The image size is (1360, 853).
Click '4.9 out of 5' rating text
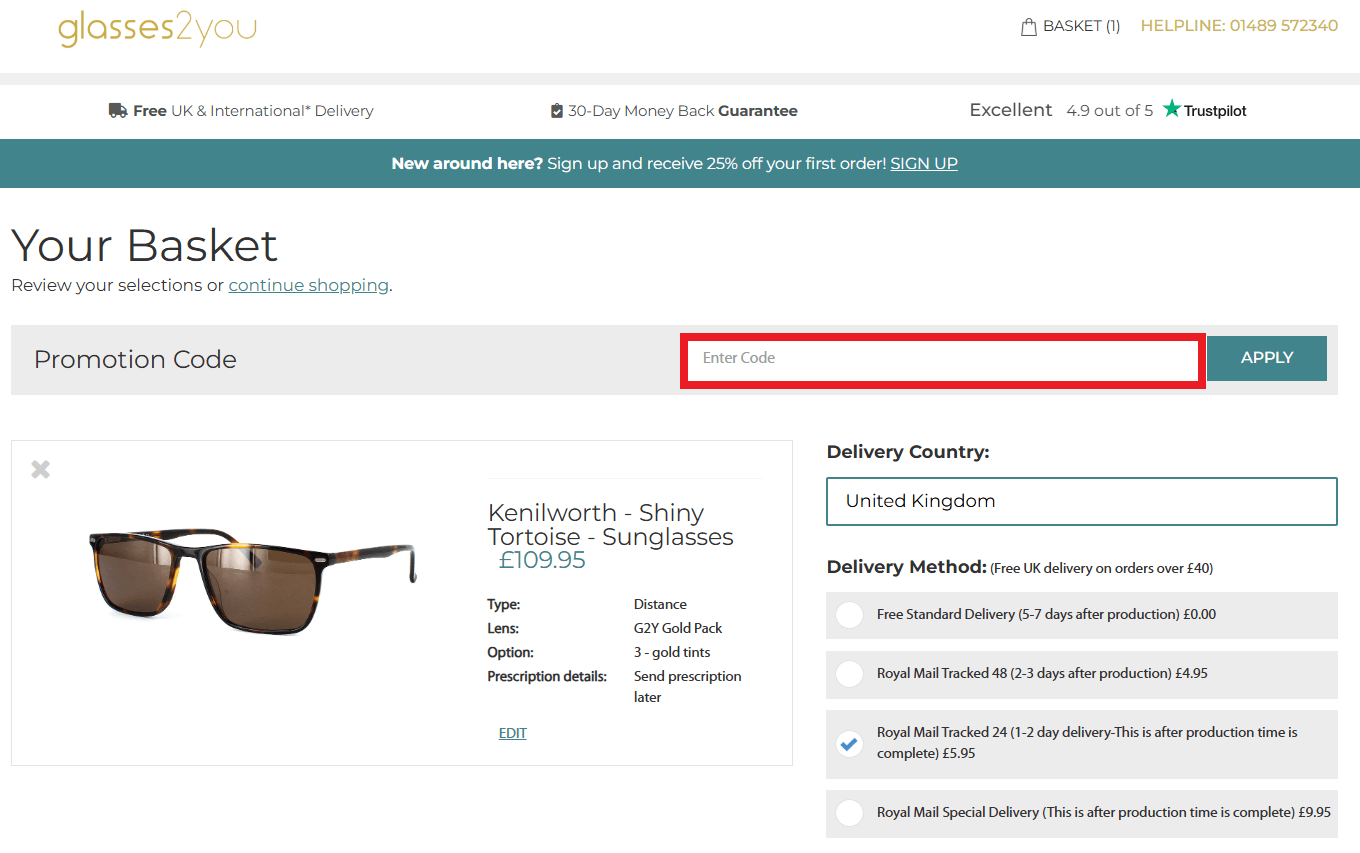tap(1109, 110)
